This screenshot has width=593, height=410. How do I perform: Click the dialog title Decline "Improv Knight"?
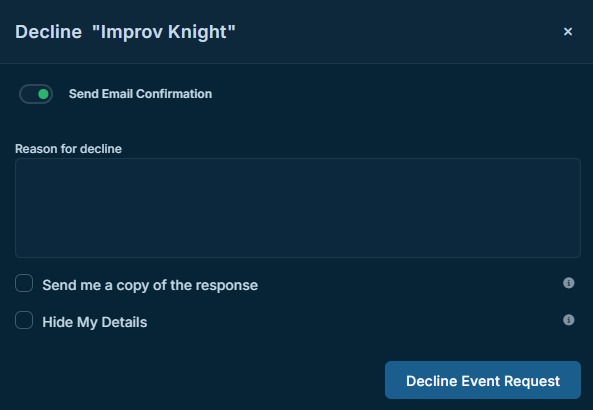[125, 32]
